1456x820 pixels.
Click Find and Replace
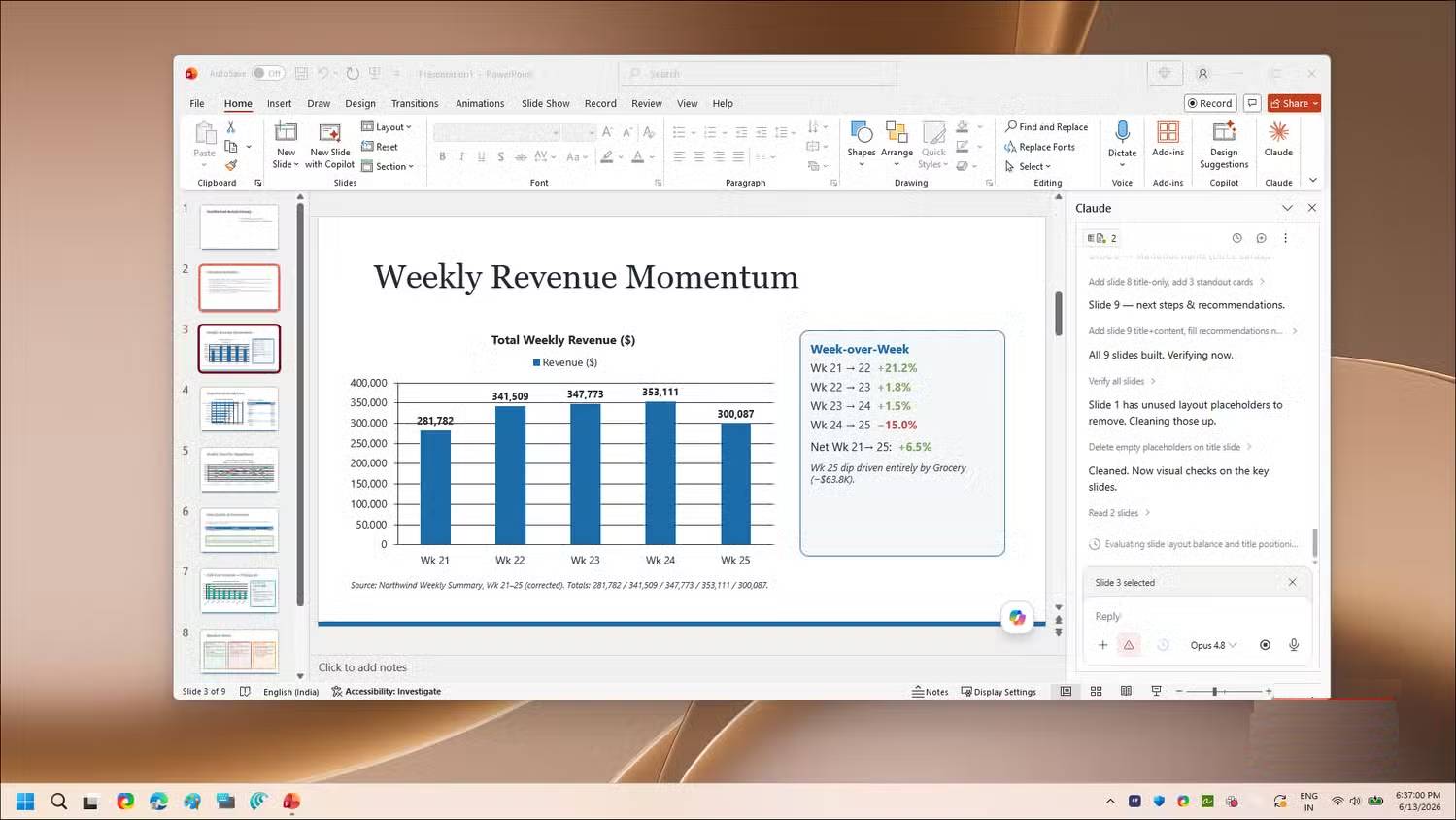[x=1046, y=127]
